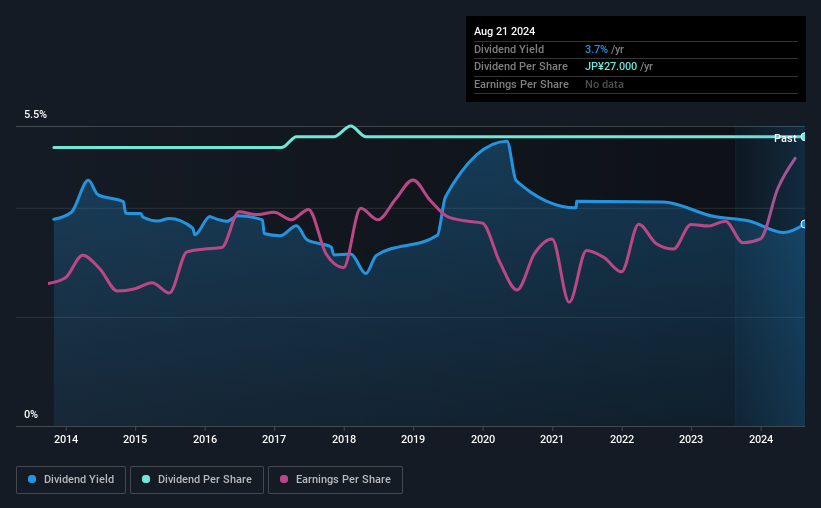821x508 pixels.
Task: Jump to 2020 on the time axis
Action: coord(483,439)
